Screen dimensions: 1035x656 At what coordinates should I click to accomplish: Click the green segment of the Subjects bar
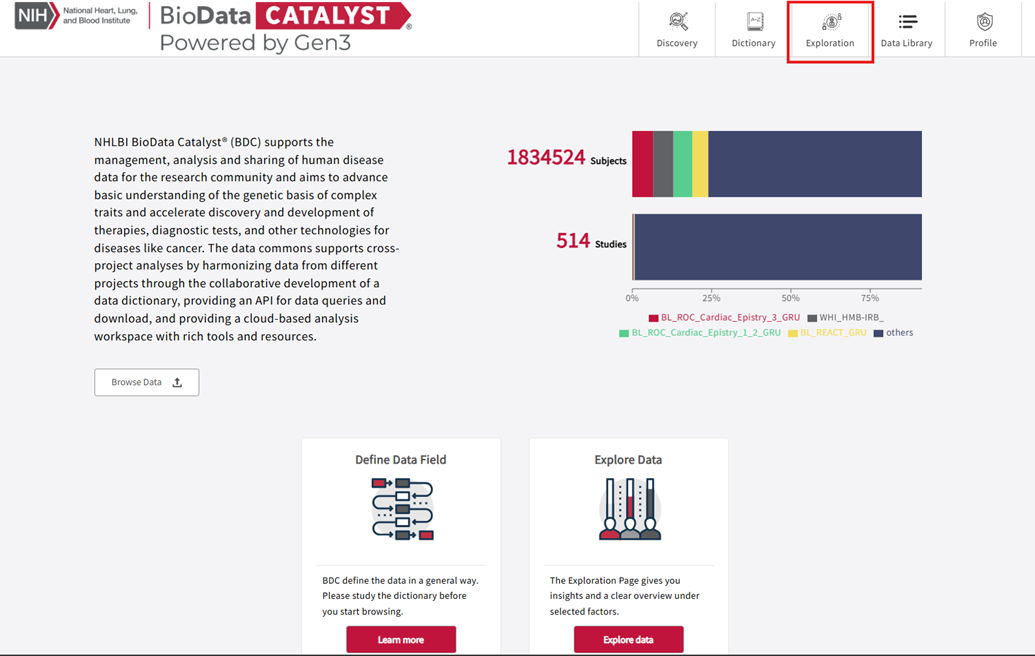(683, 164)
